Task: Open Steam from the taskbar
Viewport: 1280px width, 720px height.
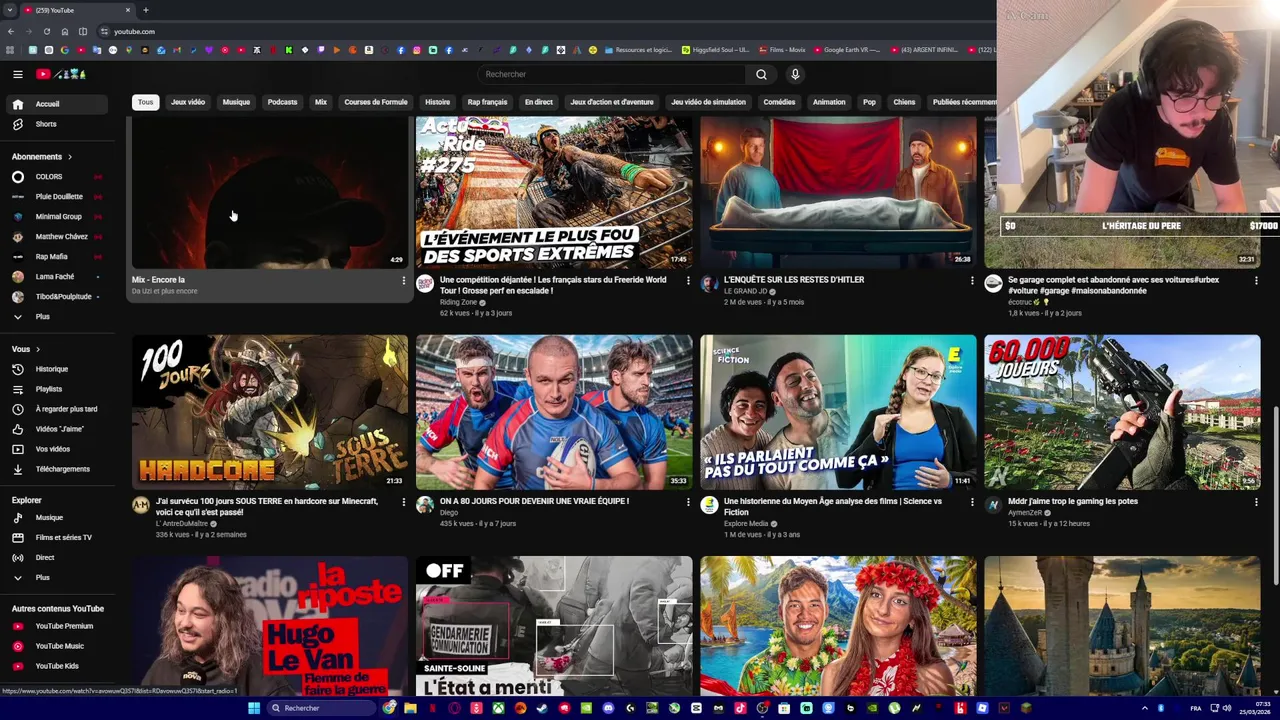Action: [542, 708]
